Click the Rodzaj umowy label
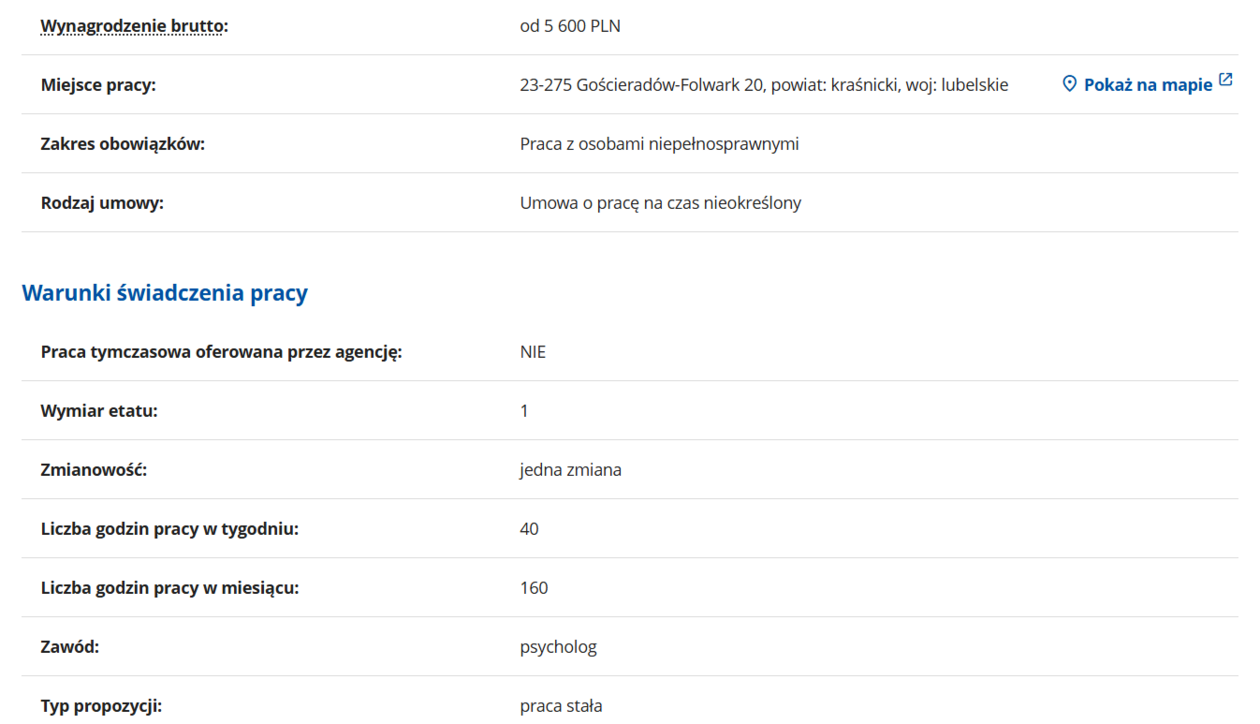This screenshot has width=1260, height=724. pyautogui.click(x=102, y=203)
